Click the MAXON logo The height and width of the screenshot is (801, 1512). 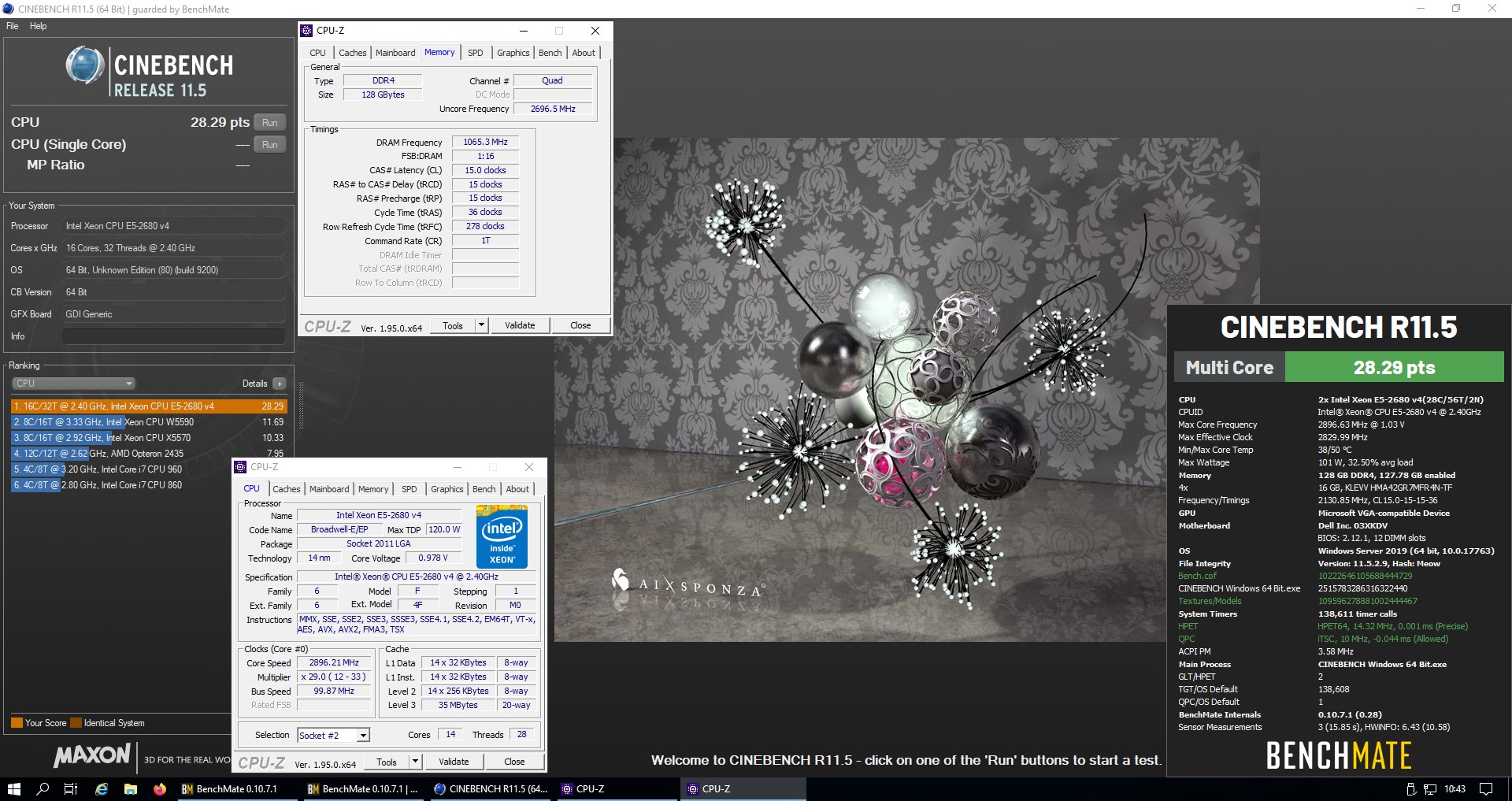tap(92, 755)
